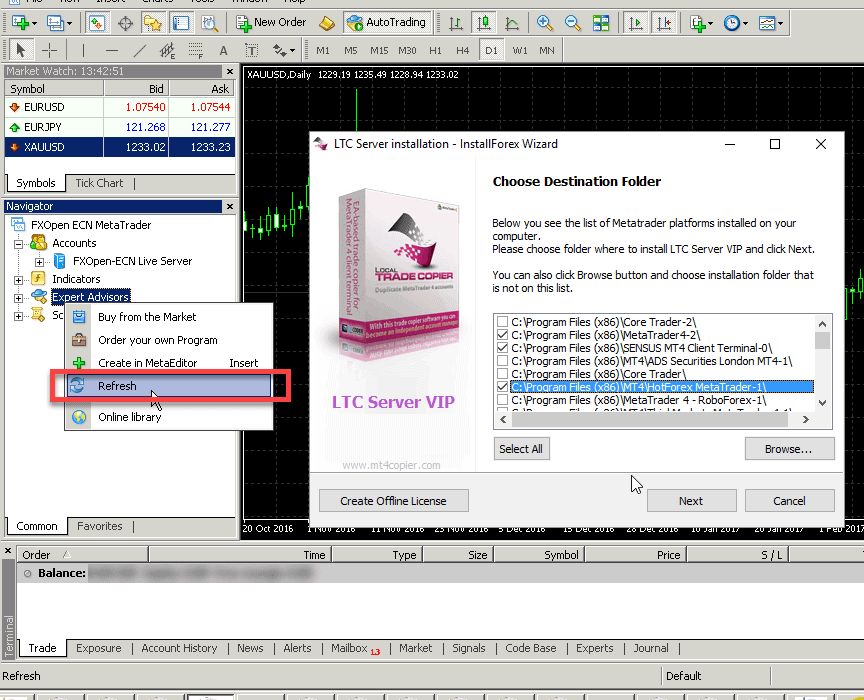
Task: Toggle the Data Window crosshair-circle icon
Action: 125,23
